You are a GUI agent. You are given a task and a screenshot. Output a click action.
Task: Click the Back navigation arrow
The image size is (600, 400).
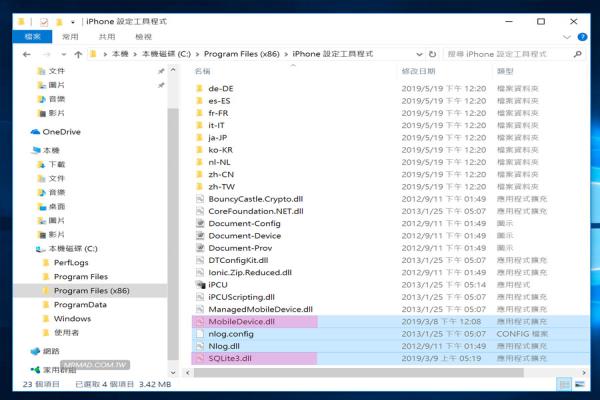[26, 54]
